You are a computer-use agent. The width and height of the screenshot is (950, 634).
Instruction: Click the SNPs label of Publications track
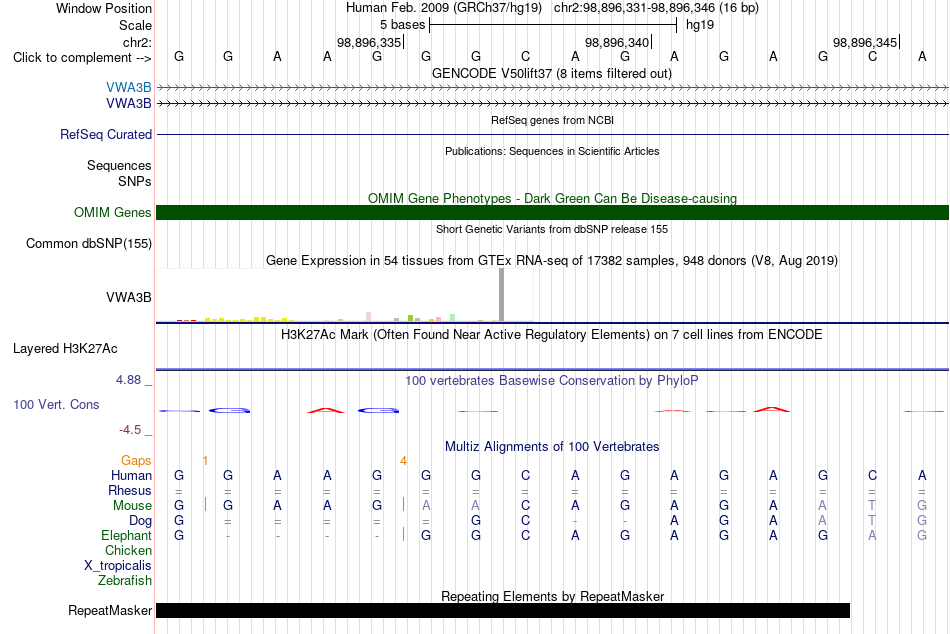click(135, 181)
